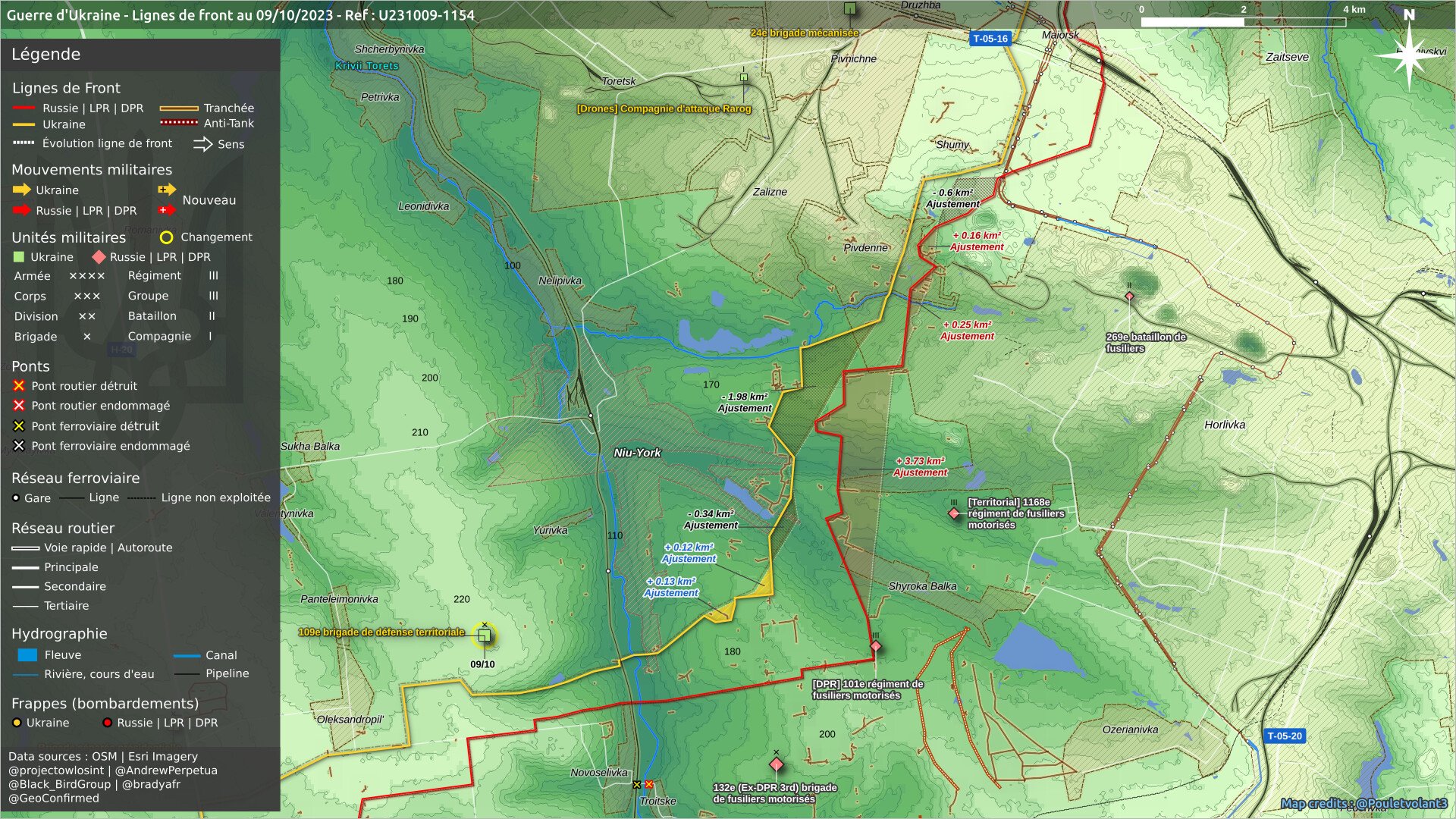Click the - 0.6 km² Ajustement label

coord(952,198)
